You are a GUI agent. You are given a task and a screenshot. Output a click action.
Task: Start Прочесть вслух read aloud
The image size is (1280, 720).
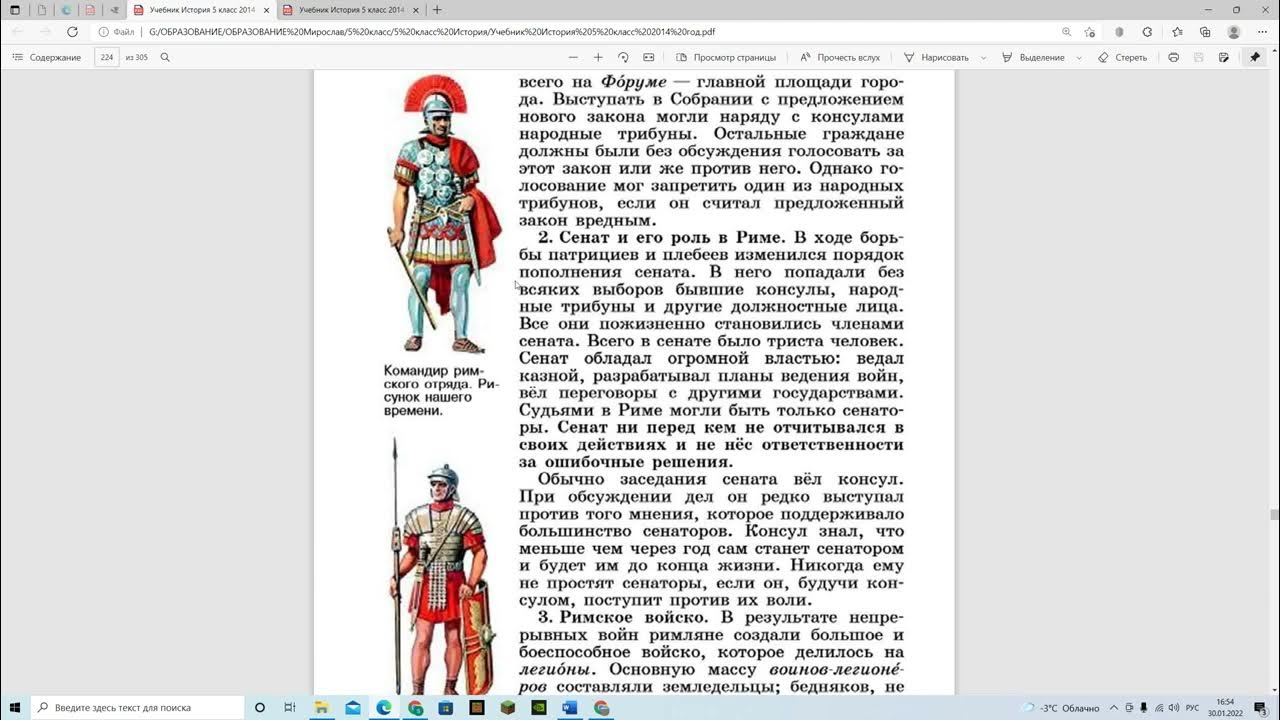click(840, 57)
